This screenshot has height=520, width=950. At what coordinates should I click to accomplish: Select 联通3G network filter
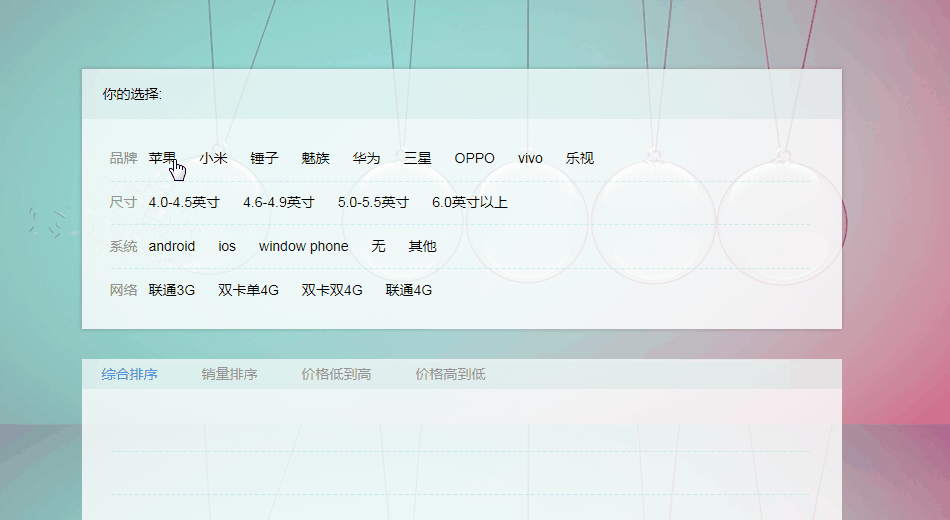pyautogui.click(x=172, y=290)
